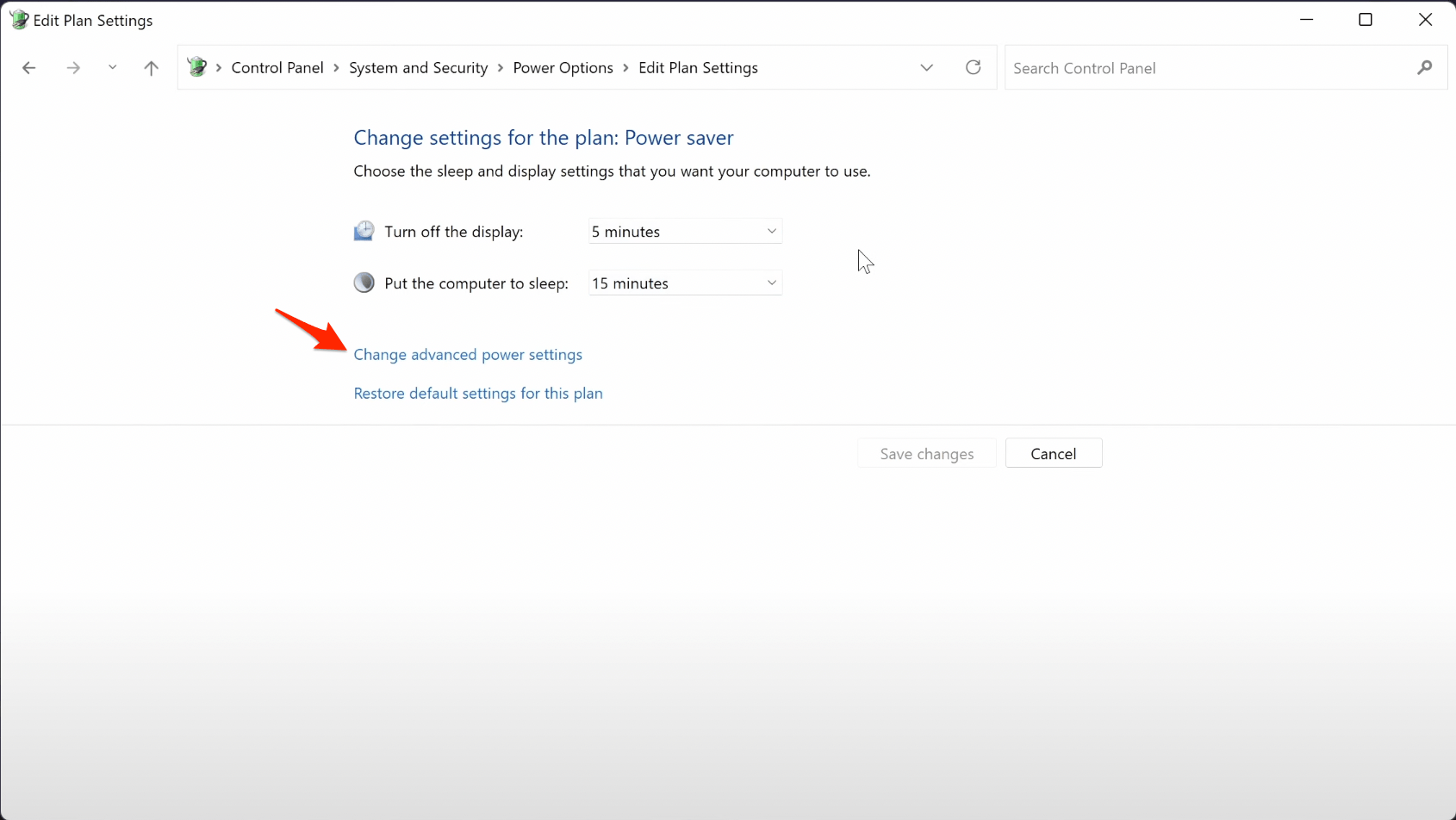Open the Turn off the display dropdown
The image size is (1456, 820).
685,232
